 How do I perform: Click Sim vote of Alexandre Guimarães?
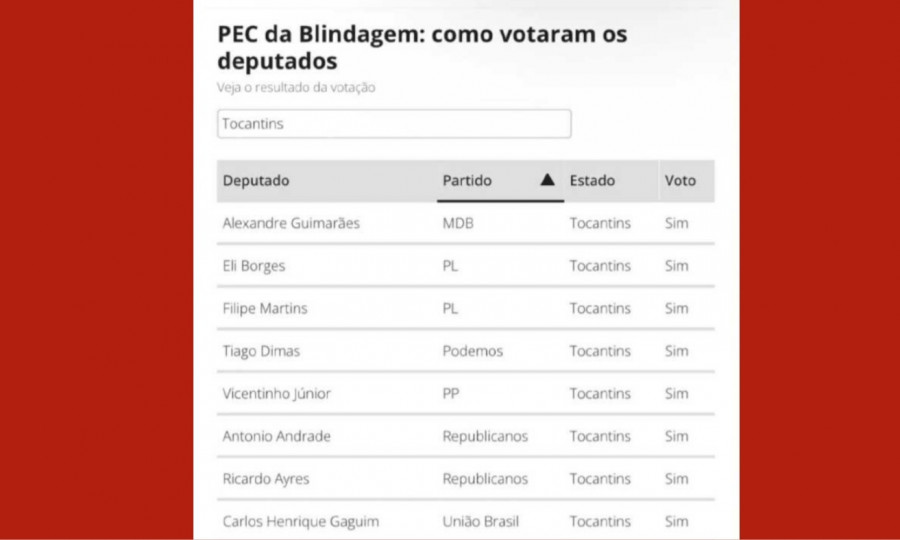(676, 223)
